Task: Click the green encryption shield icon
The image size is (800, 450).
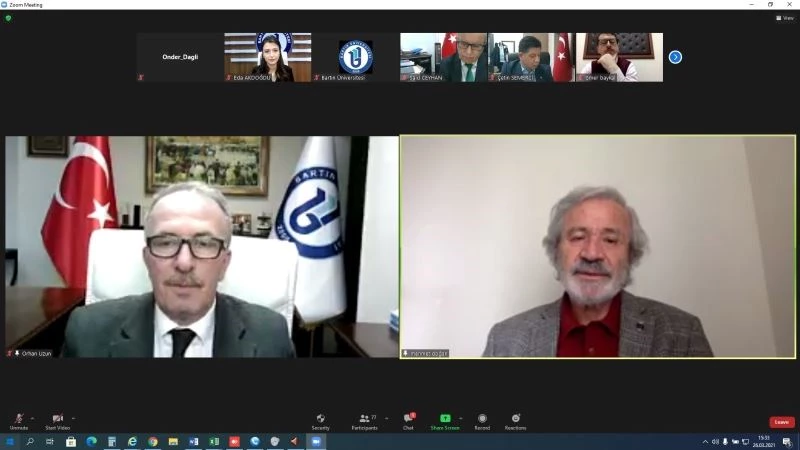Action: click(8, 18)
